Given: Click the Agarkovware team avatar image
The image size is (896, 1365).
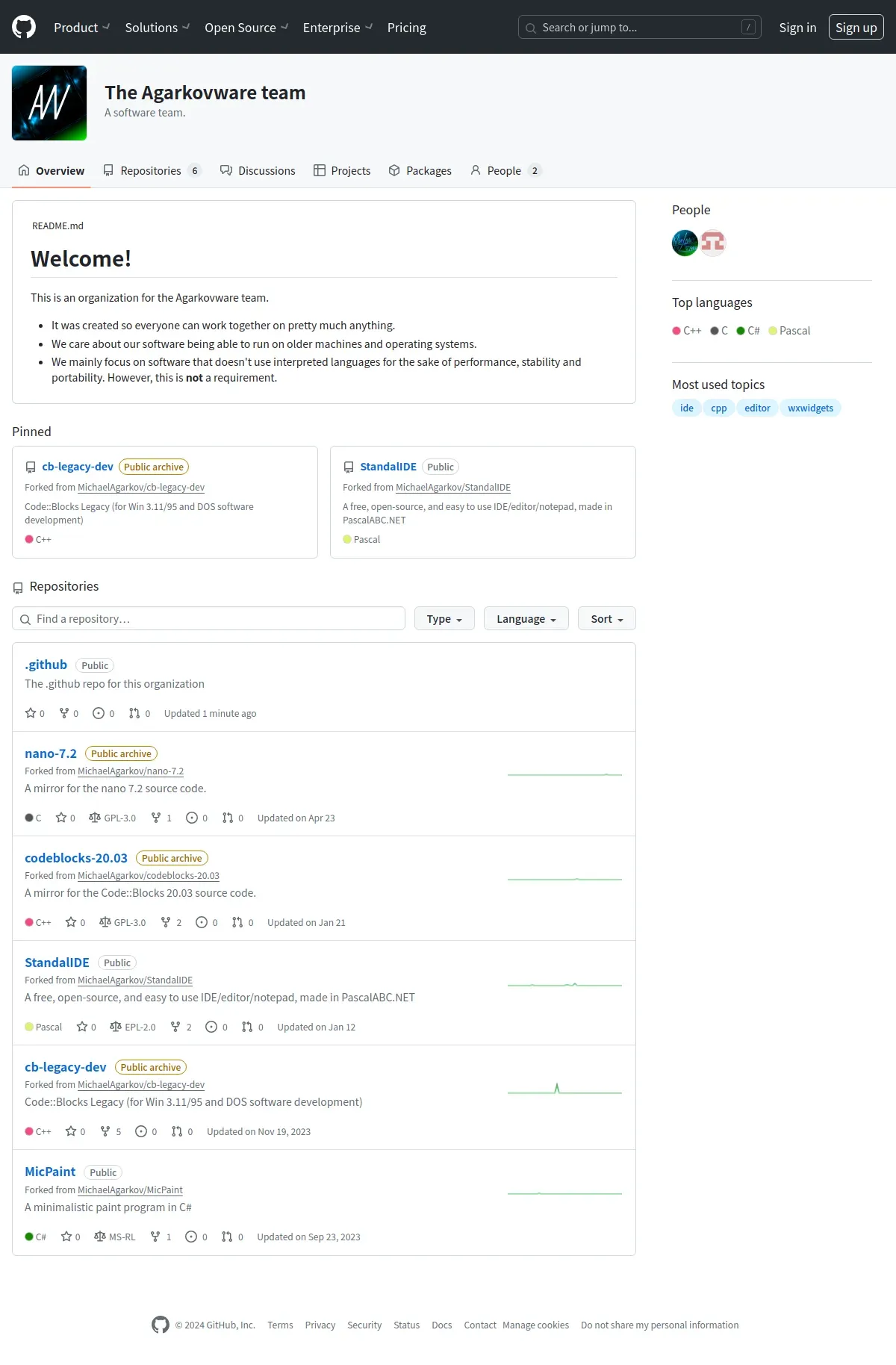Looking at the screenshot, I should [49, 103].
